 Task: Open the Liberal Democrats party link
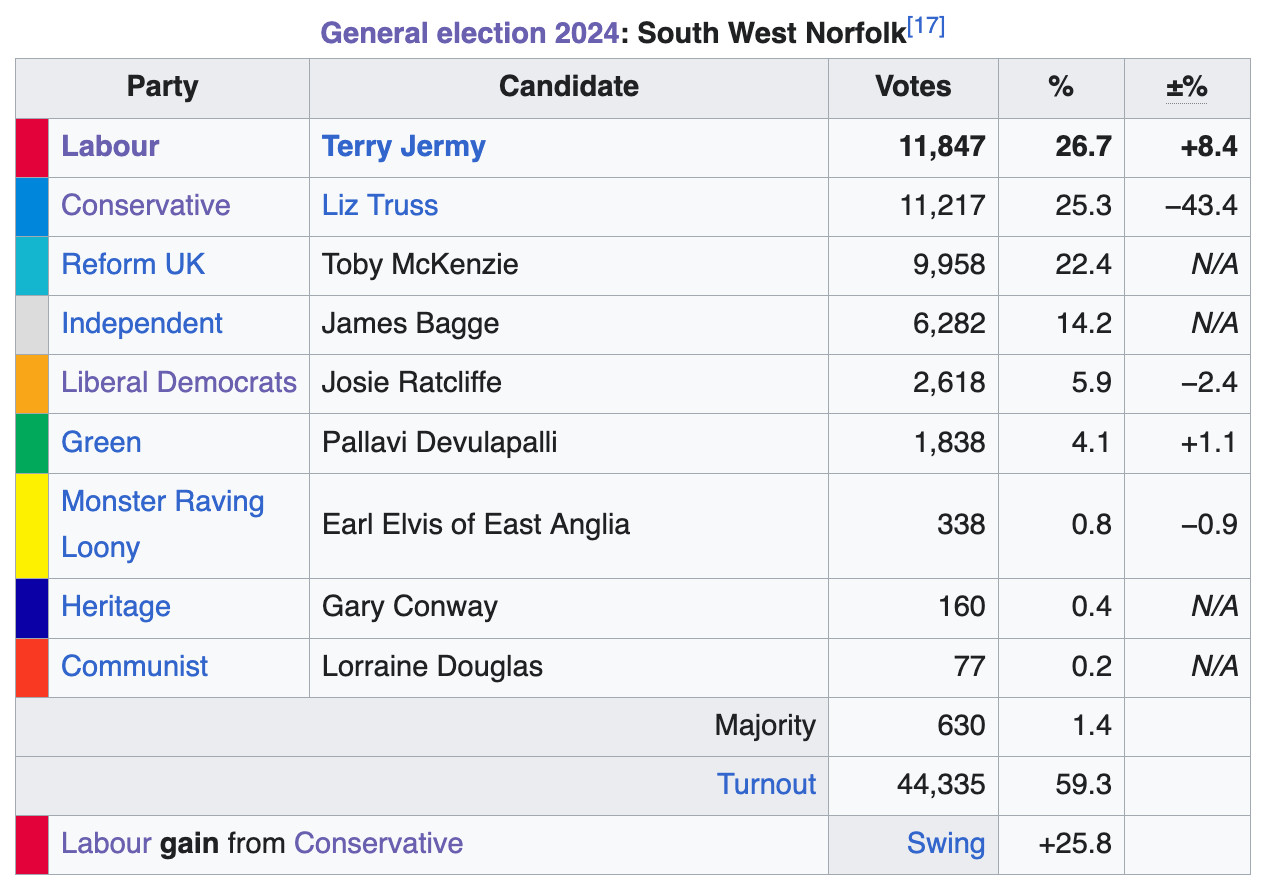[179, 382]
